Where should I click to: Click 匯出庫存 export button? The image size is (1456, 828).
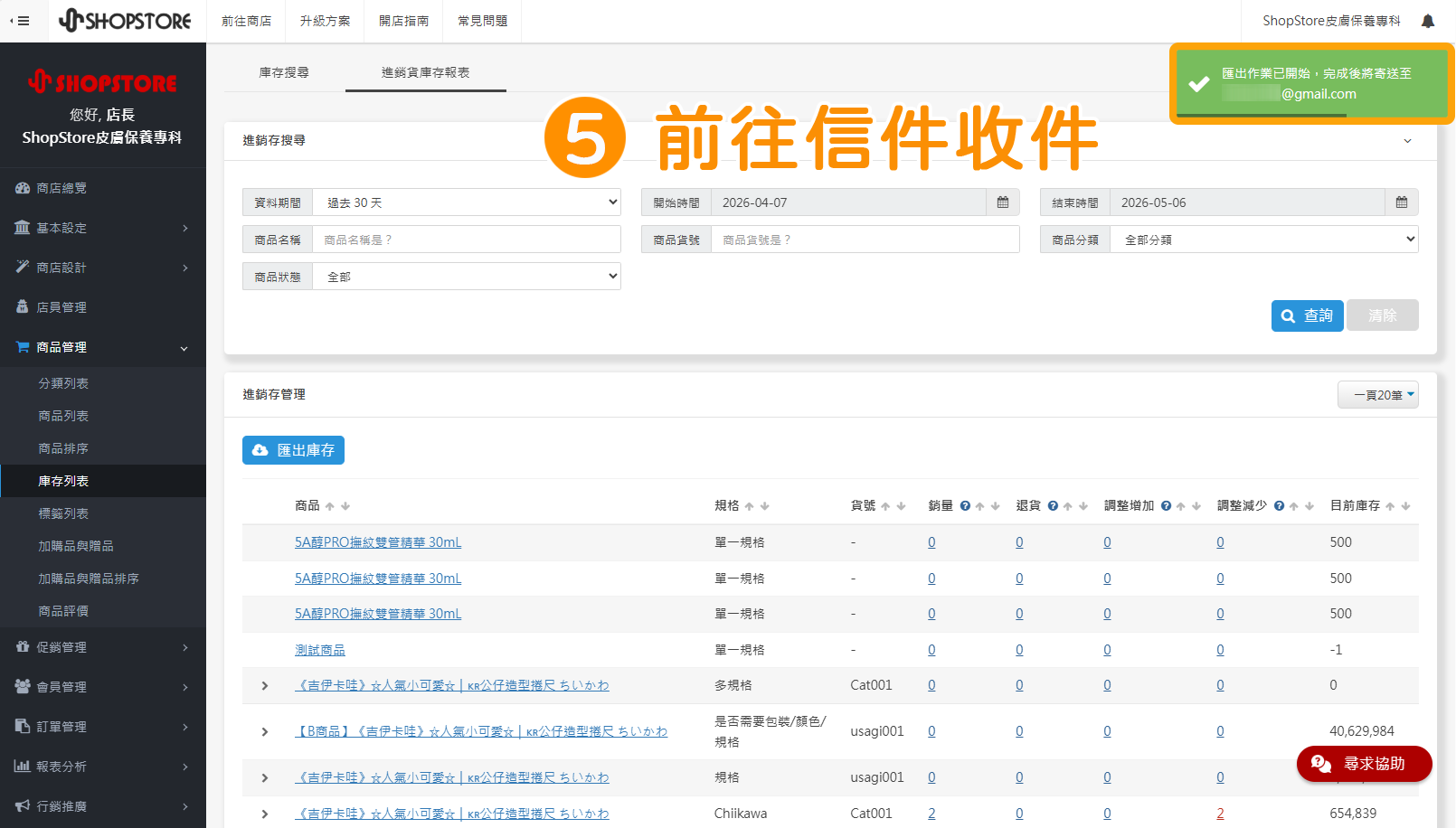pyautogui.click(x=293, y=450)
